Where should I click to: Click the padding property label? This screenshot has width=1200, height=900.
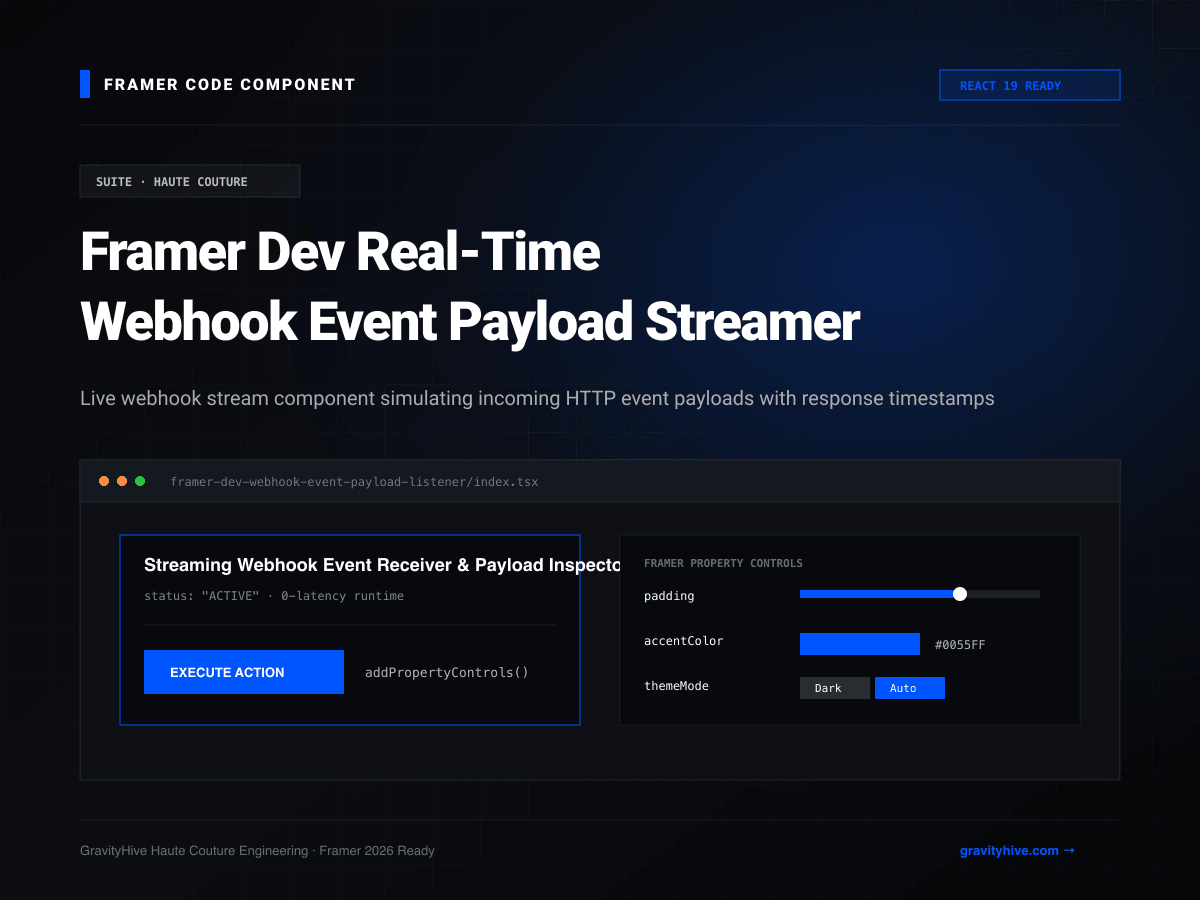[669, 596]
